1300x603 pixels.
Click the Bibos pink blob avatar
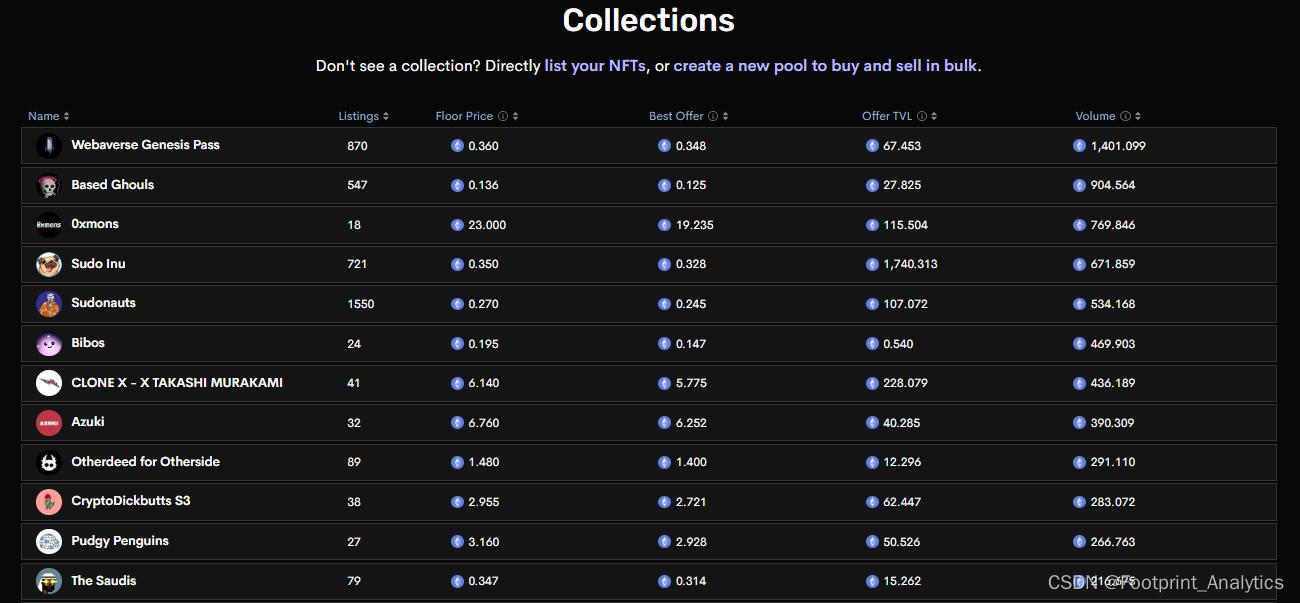pyautogui.click(x=49, y=344)
